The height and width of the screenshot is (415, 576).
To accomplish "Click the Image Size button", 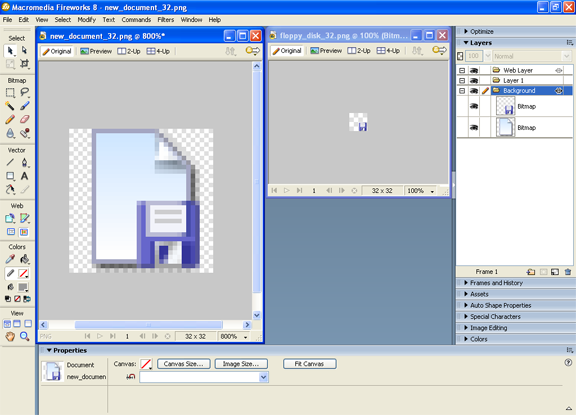I will point(241,364).
